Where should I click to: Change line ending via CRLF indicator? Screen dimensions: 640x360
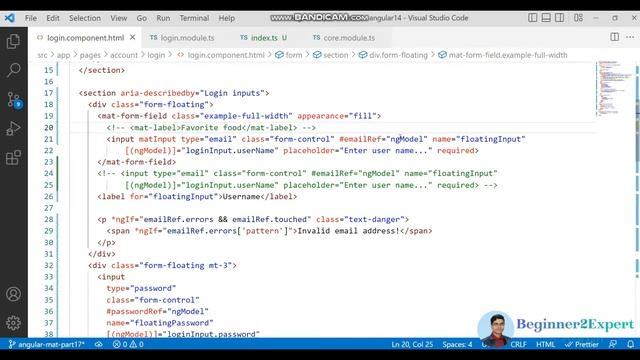pos(518,344)
